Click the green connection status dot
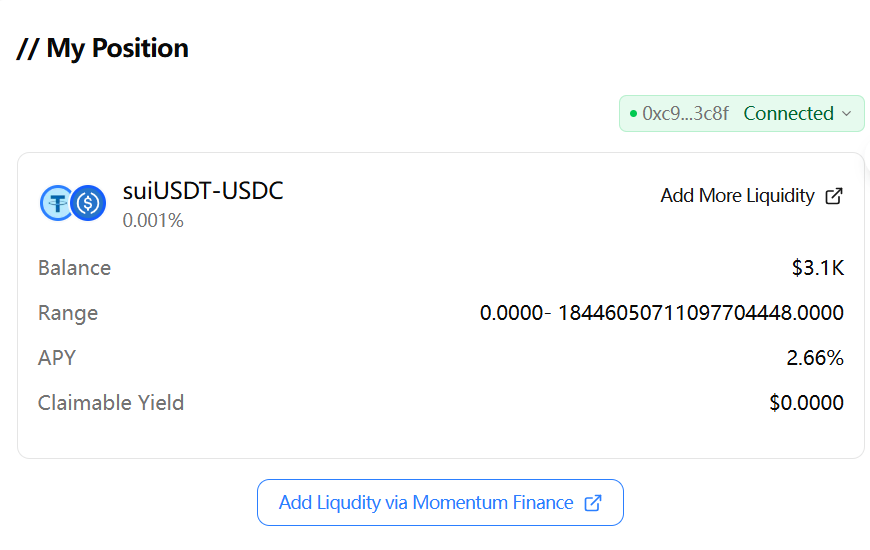Viewport: 870px width, 550px height. [x=633, y=114]
